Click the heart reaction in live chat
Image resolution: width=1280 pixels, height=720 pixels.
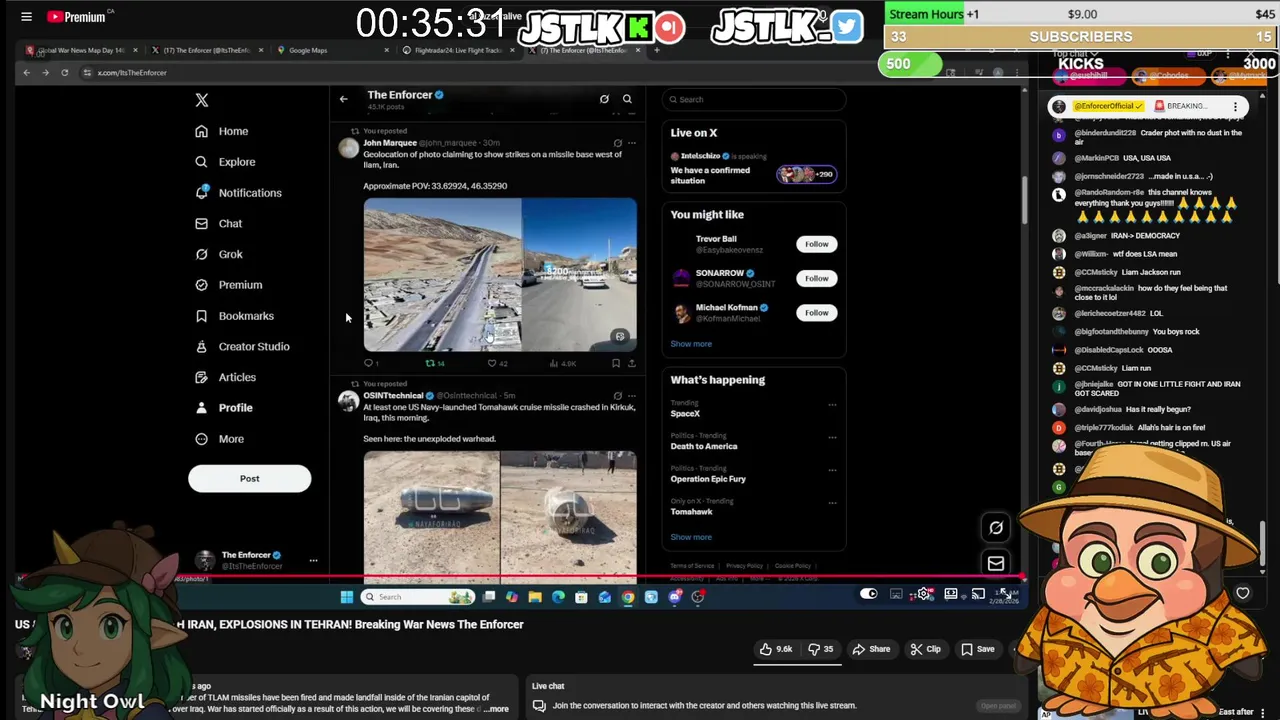coord(1243,593)
